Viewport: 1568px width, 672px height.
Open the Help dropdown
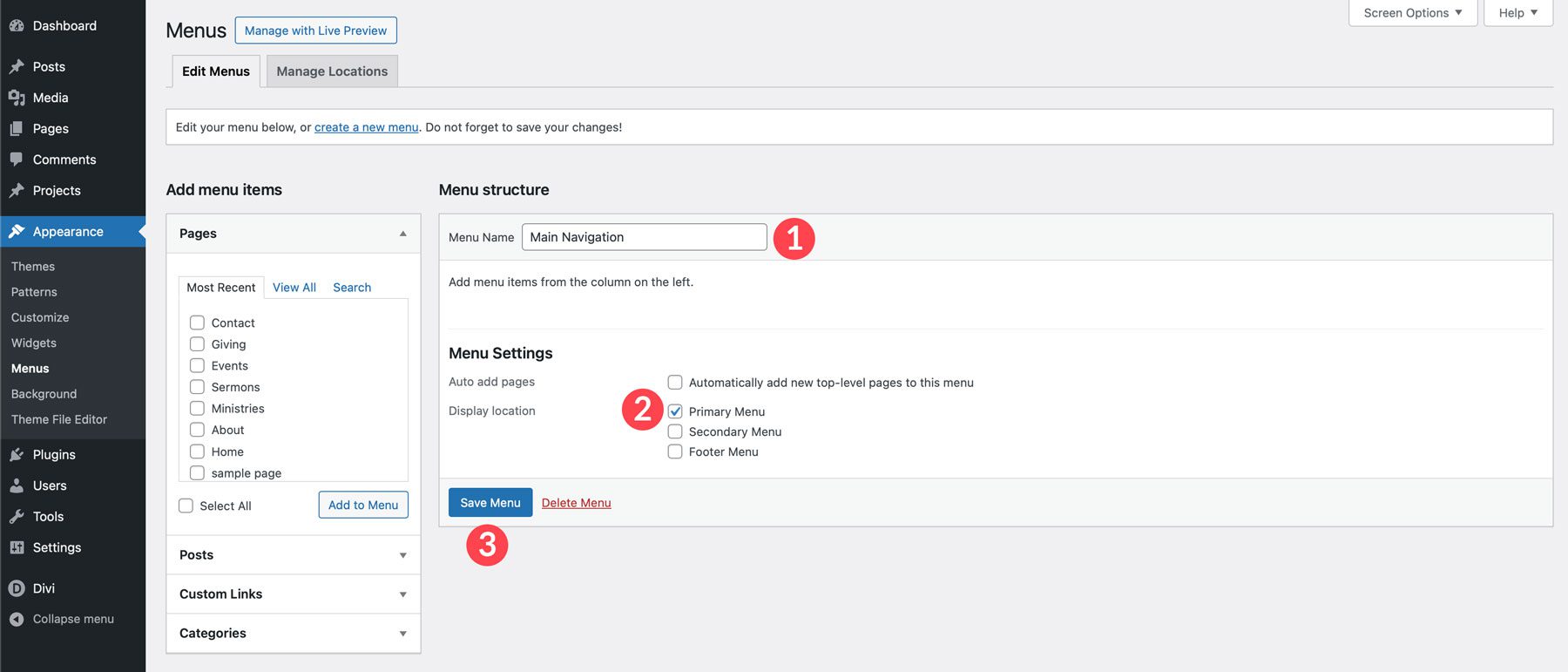click(x=1518, y=13)
